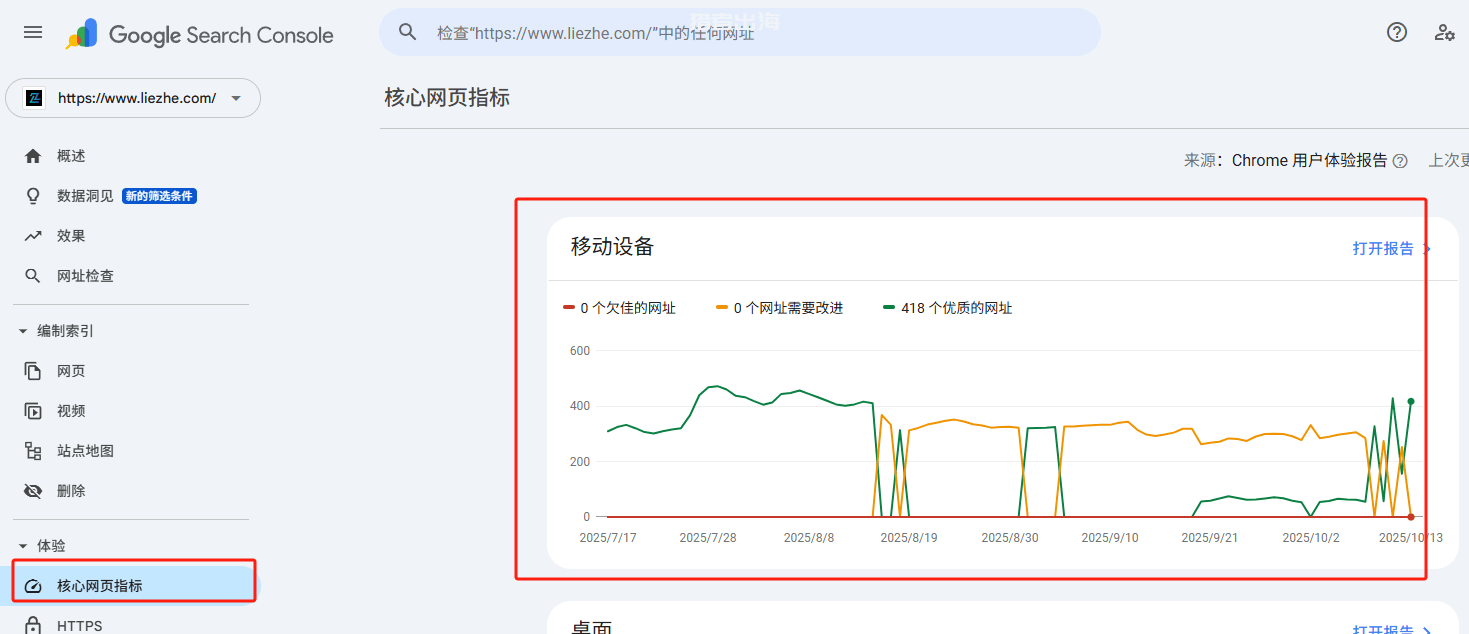This screenshot has width=1469, height=634.
Task: Open the 网页 pages indexing icon
Action: (33, 370)
